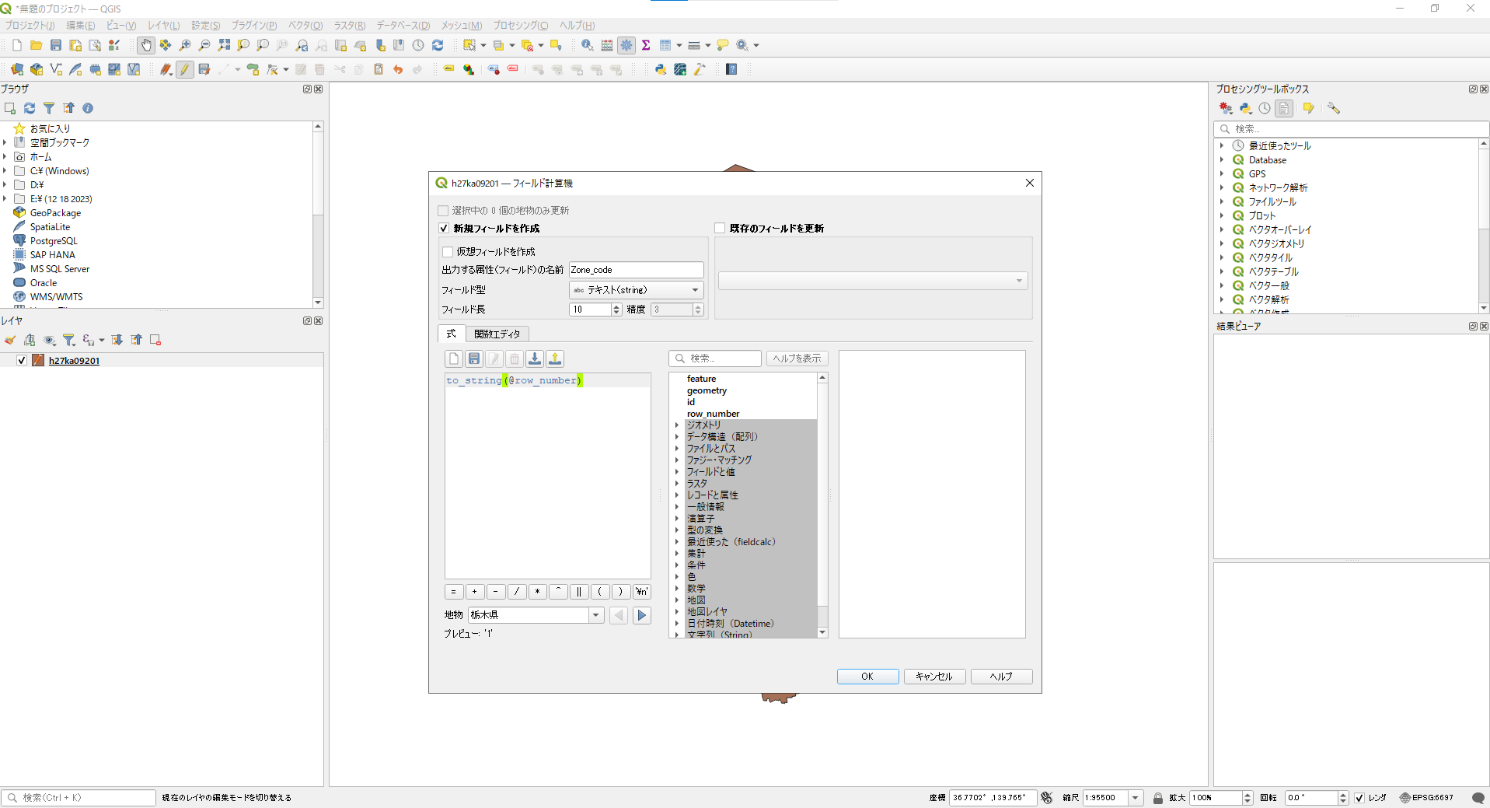
Task: Click the save expression icon in calculator
Action: [x=474, y=359]
